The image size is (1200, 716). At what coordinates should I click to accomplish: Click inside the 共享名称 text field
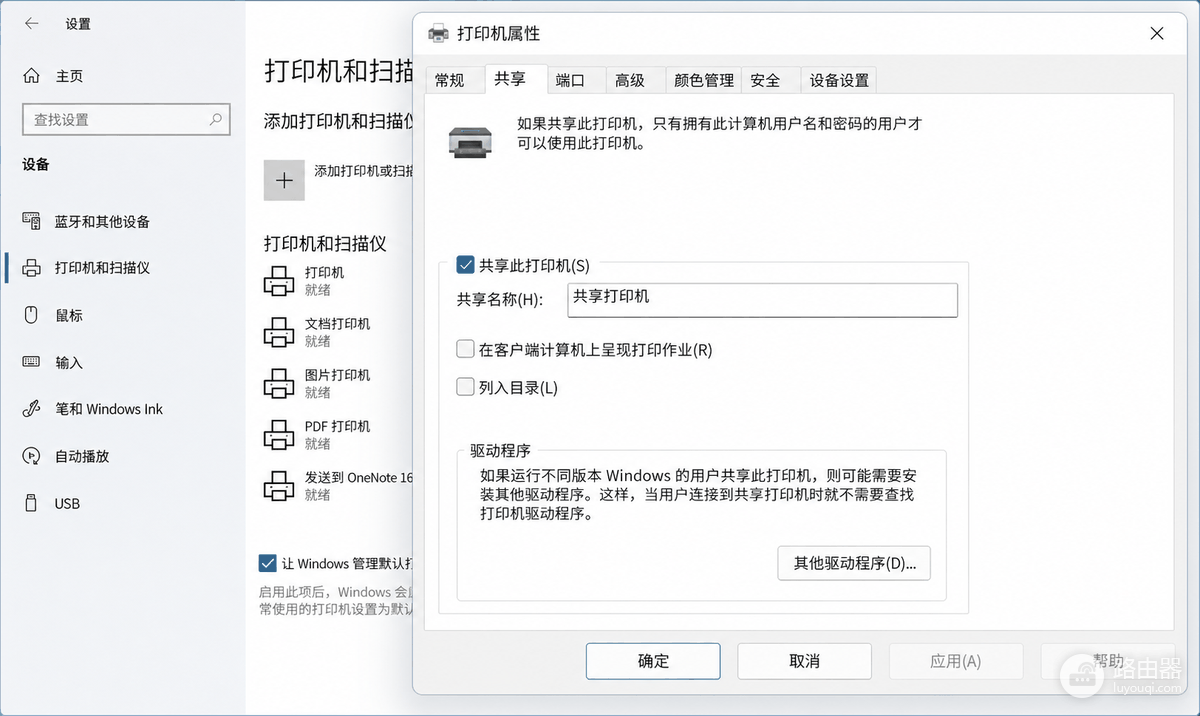tap(762, 300)
